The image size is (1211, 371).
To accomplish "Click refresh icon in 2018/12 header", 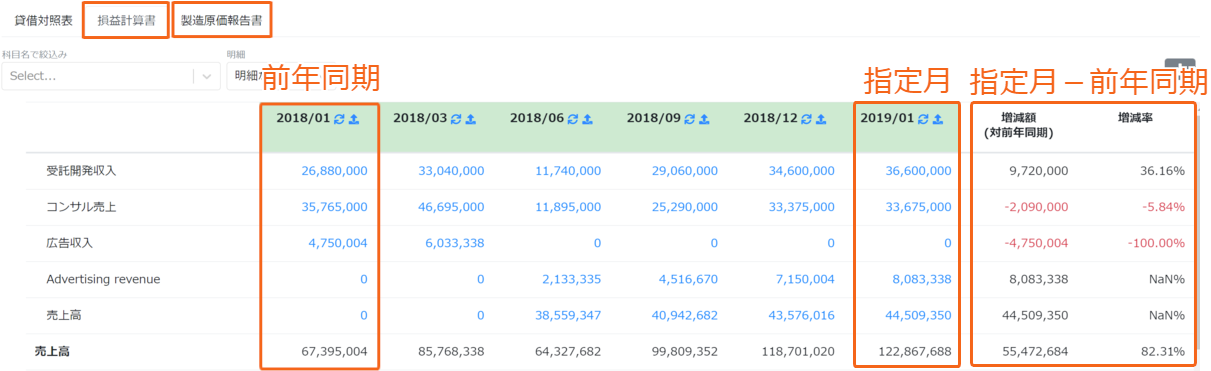I will [807, 118].
